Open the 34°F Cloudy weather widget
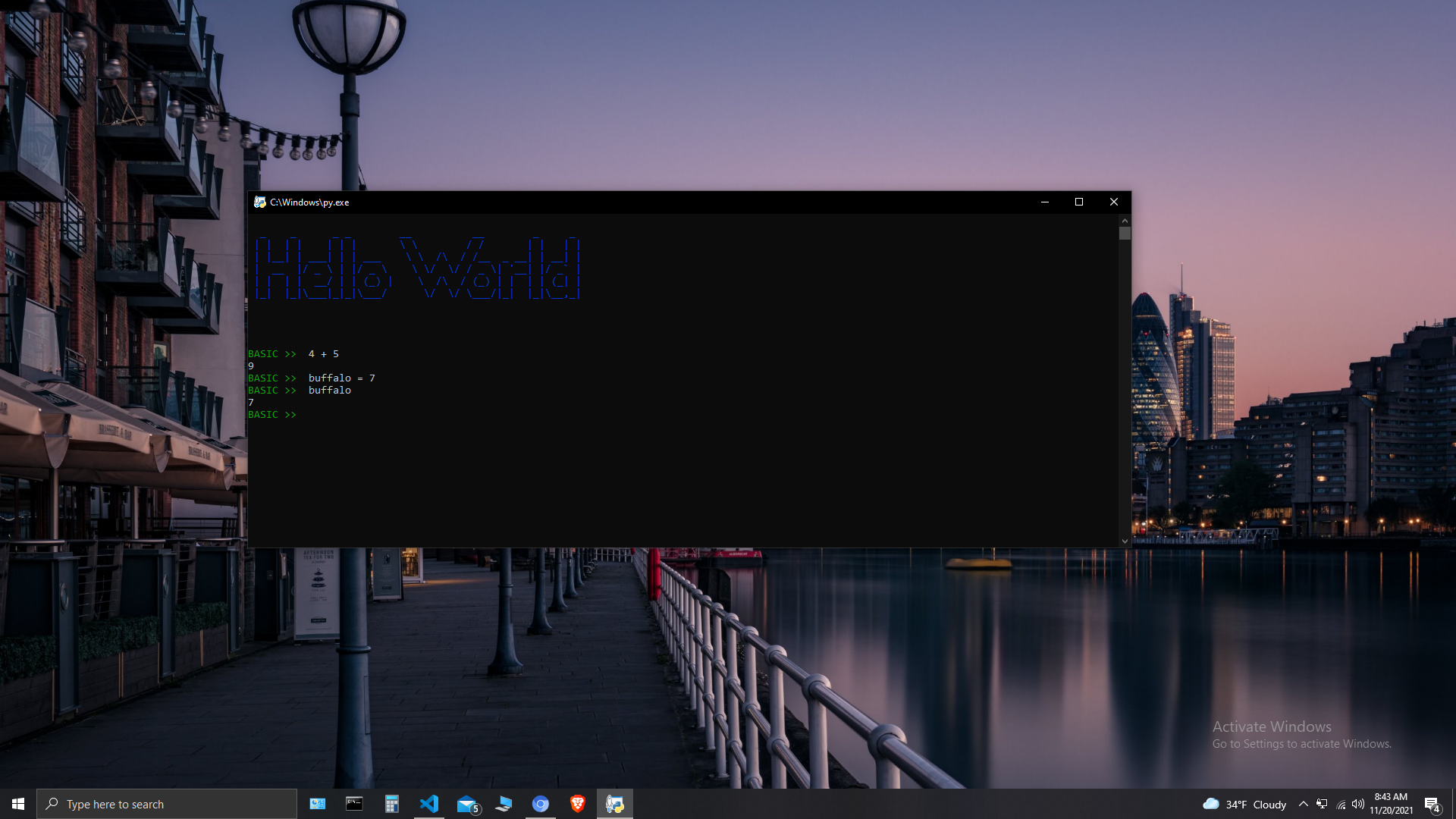This screenshot has width=1456, height=819. pos(1244,804)
